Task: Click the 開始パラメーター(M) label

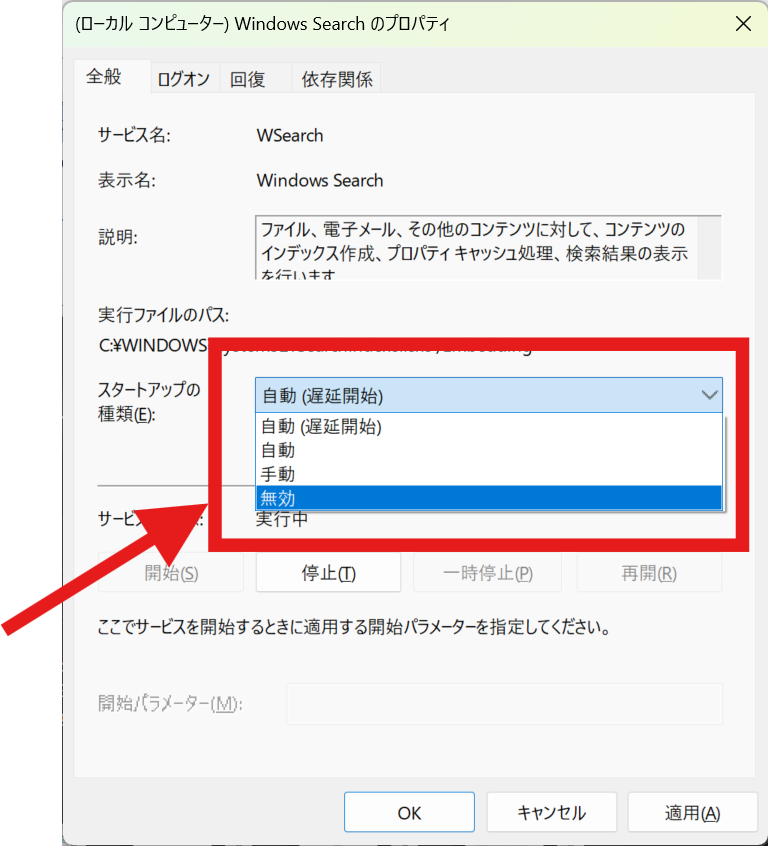Action: 171,704
